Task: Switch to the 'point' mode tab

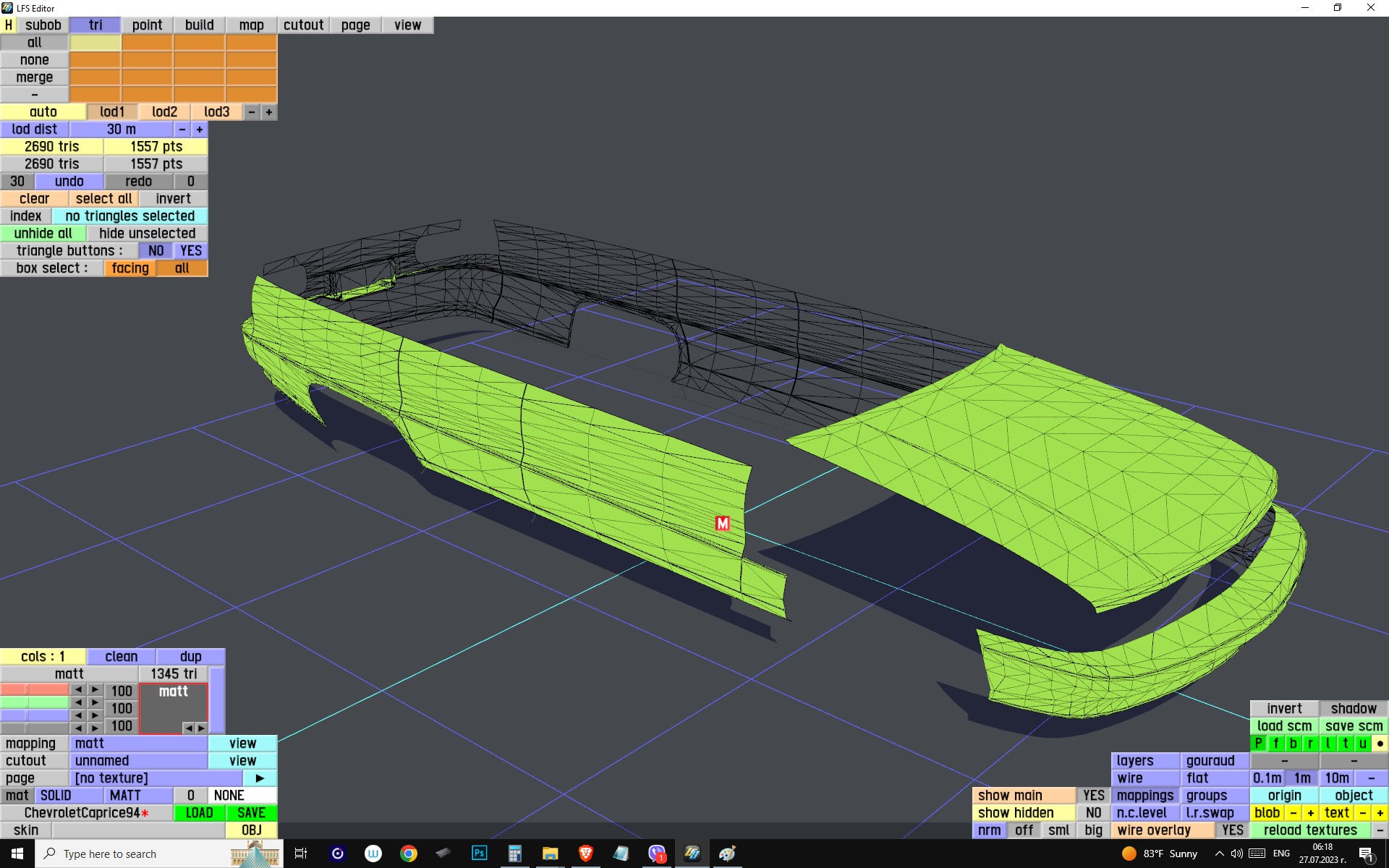Action: (x=147, y=25)
